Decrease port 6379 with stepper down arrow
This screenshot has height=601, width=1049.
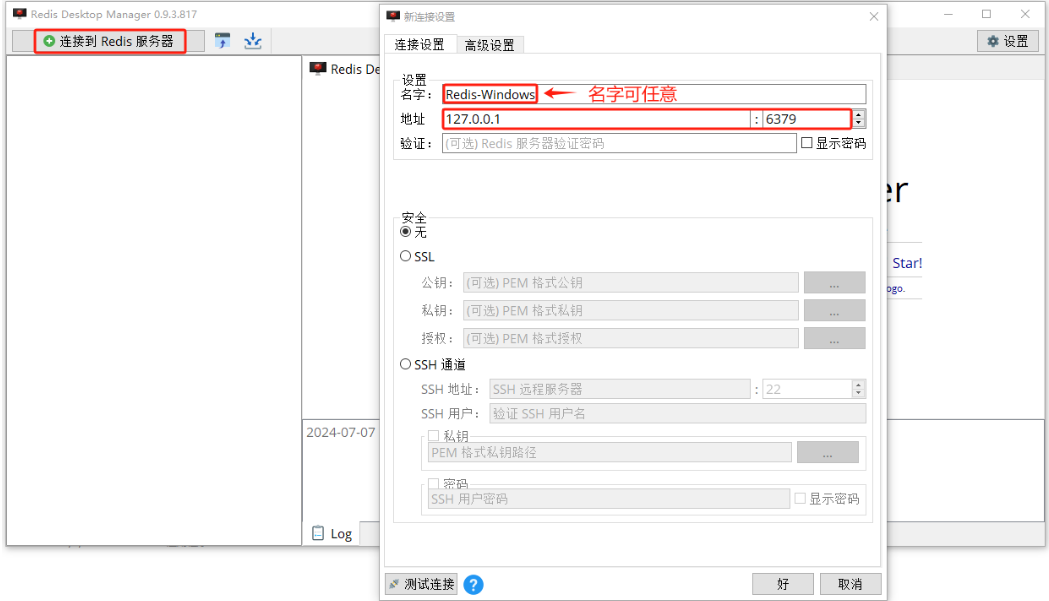point(859,124)
